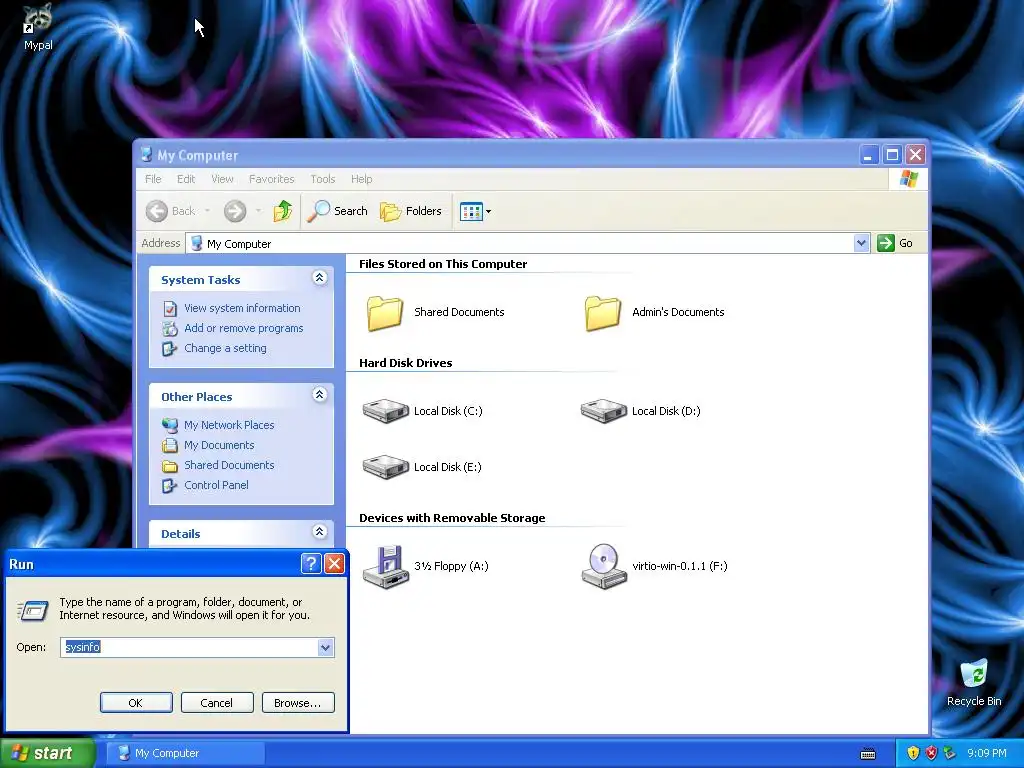Open My Documents in Other Places
Image resolution: width=1024 pixels, height=768 pixels.
pyautogui.click(x=219, y=445)
